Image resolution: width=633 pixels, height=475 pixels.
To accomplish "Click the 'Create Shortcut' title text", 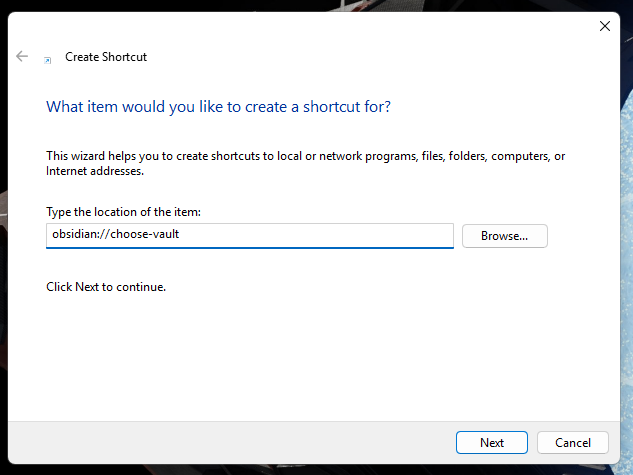I will [106, 57].
